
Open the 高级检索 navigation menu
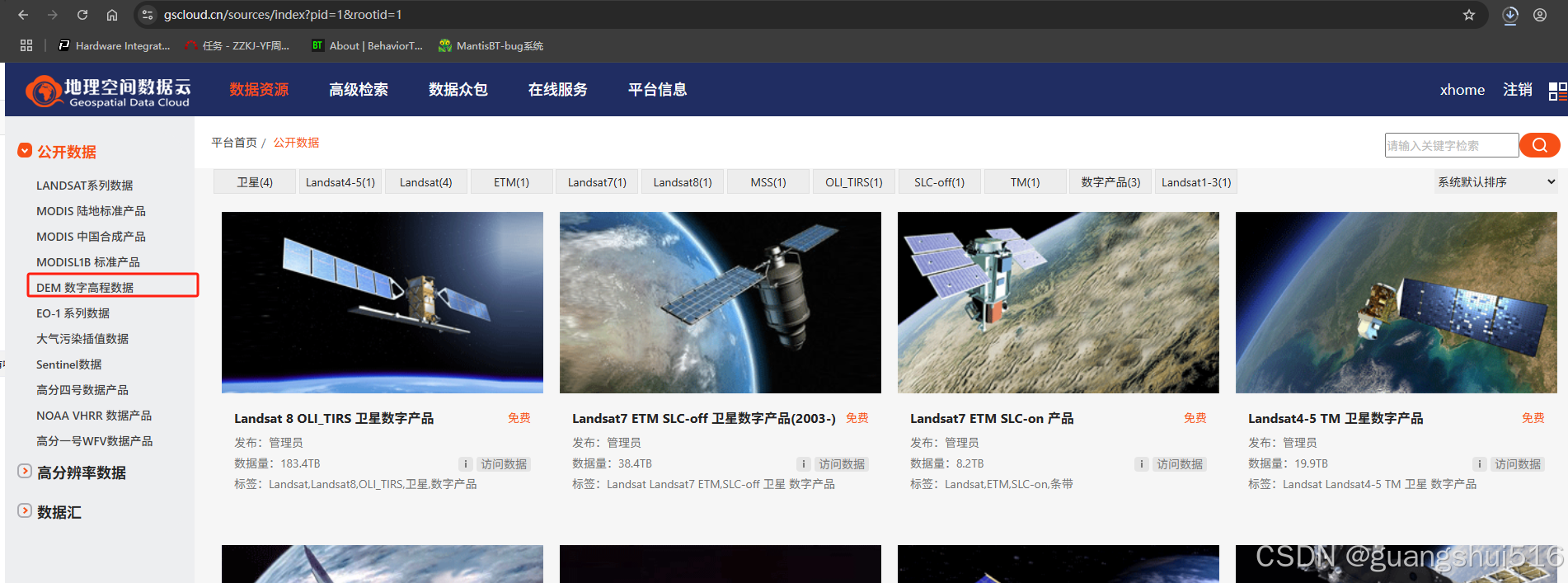tap(359, 89)
